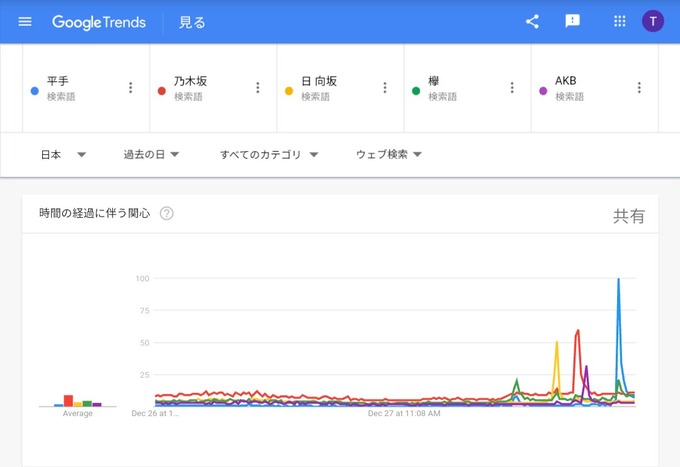Open more options for 平手 term
The image size is (680, 467).
tap(130, 88)
